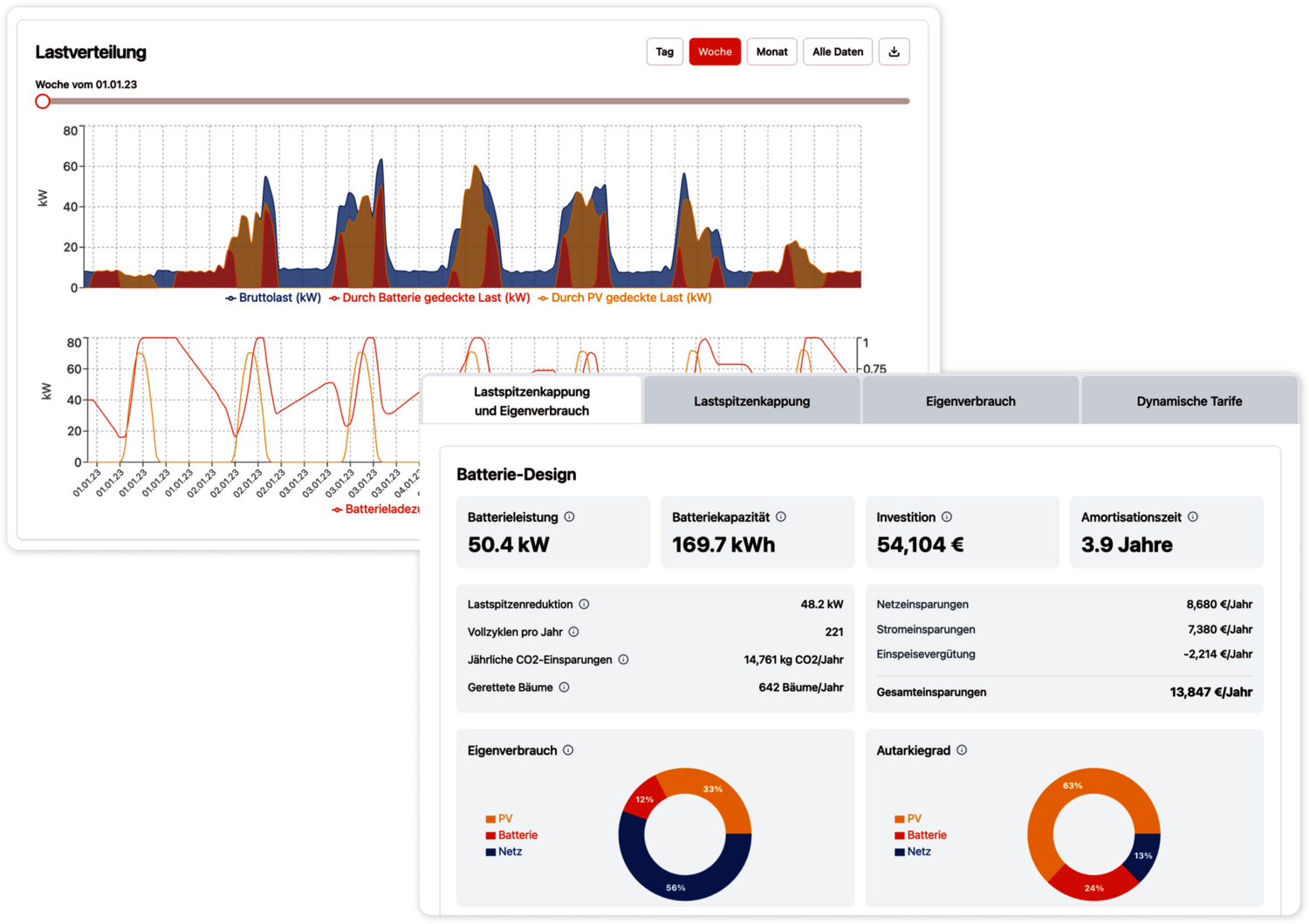Open the Batterieleistung info icon

[569, 517]
